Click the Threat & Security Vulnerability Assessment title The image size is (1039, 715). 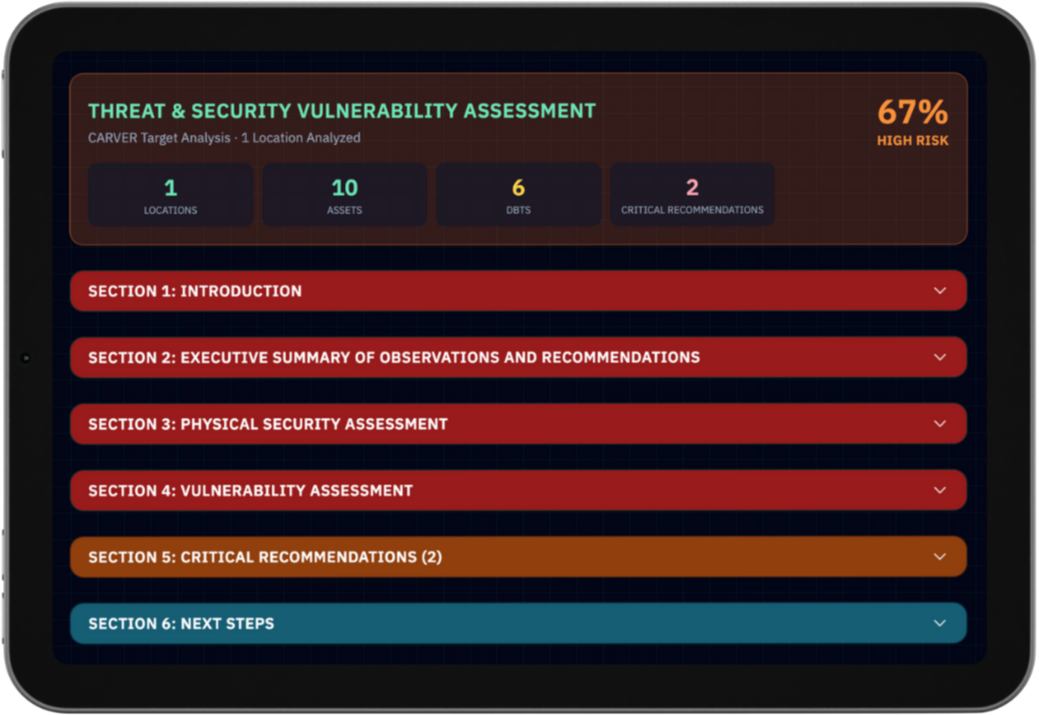click(x=342, y=111)
